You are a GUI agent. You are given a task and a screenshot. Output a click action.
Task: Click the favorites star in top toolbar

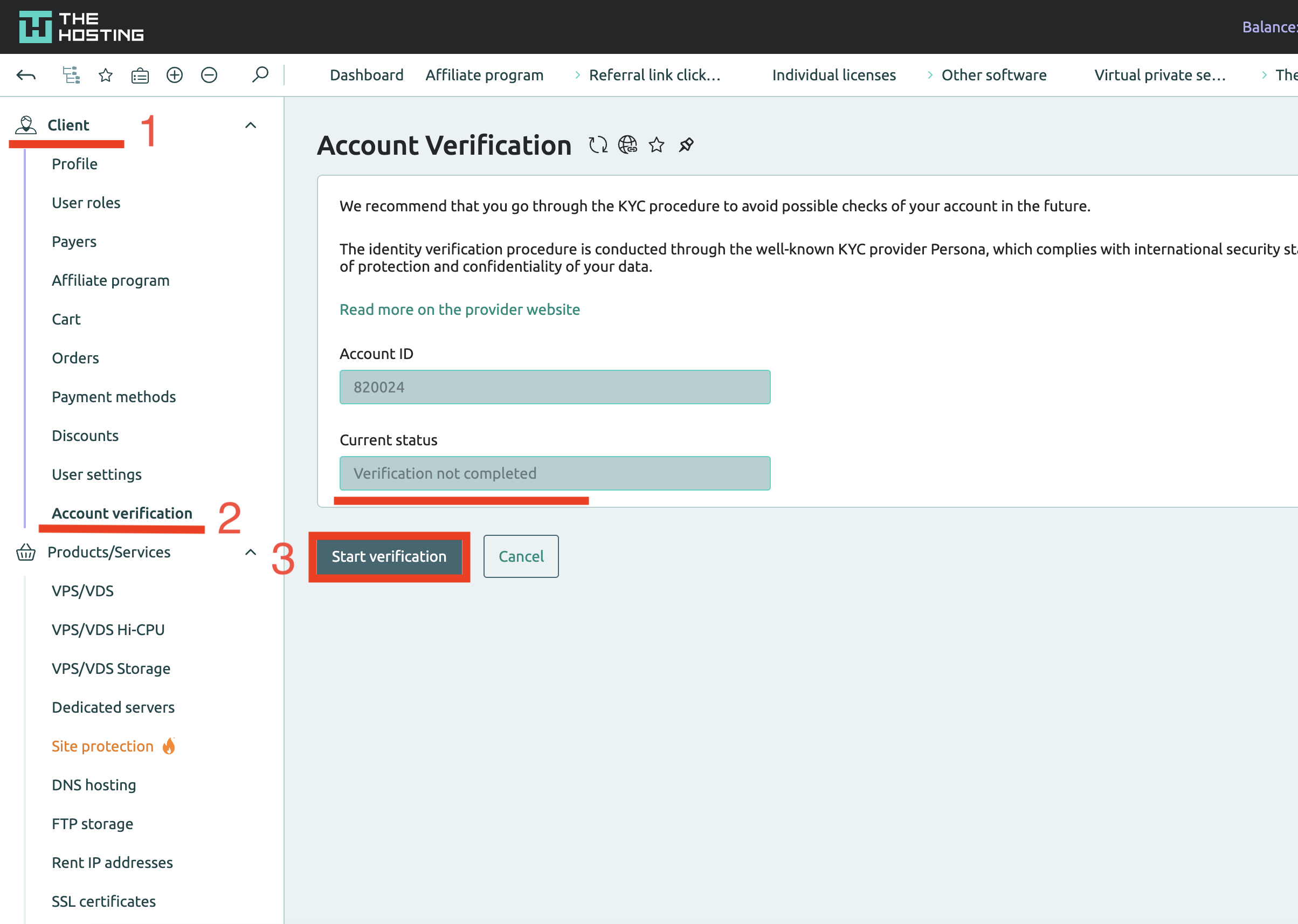[106, 75]
